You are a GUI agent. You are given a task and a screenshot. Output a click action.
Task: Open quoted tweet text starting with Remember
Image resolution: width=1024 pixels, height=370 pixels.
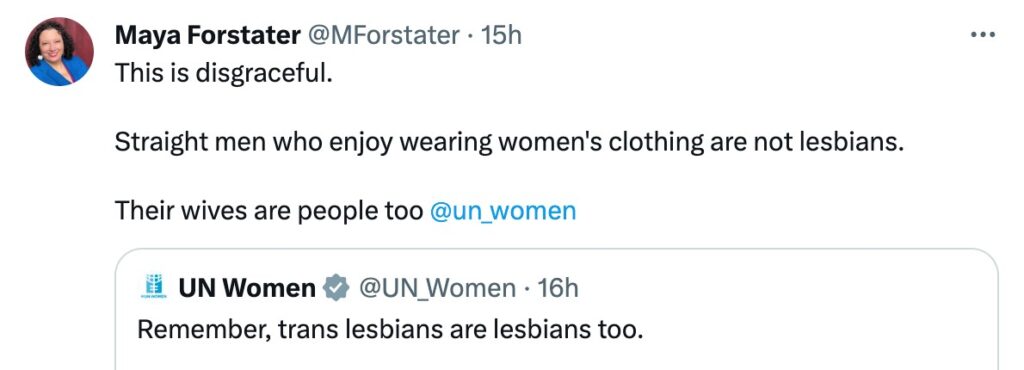(390, 330)
